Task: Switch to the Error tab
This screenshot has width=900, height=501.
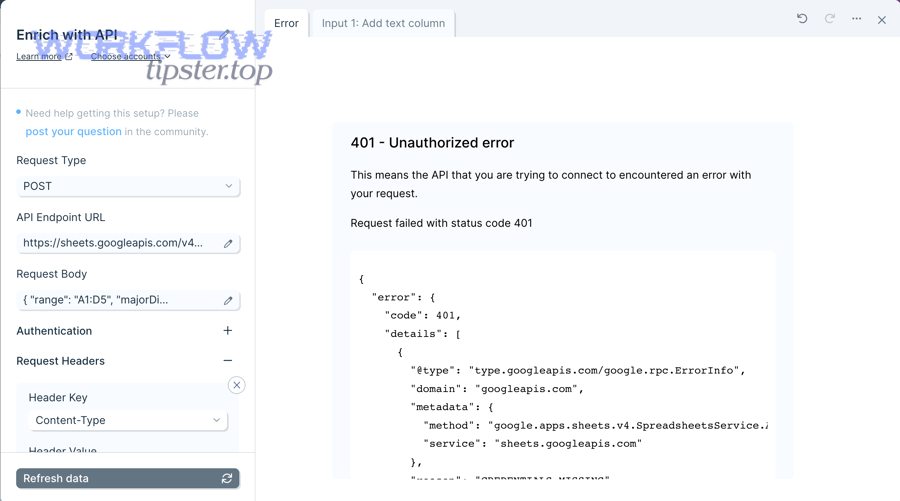Action: pyautogui.click(x=286, y=23)
